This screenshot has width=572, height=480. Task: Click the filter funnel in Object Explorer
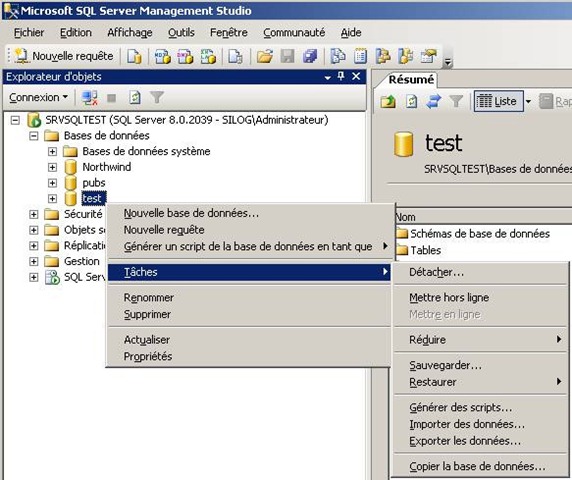coord(157,97)
